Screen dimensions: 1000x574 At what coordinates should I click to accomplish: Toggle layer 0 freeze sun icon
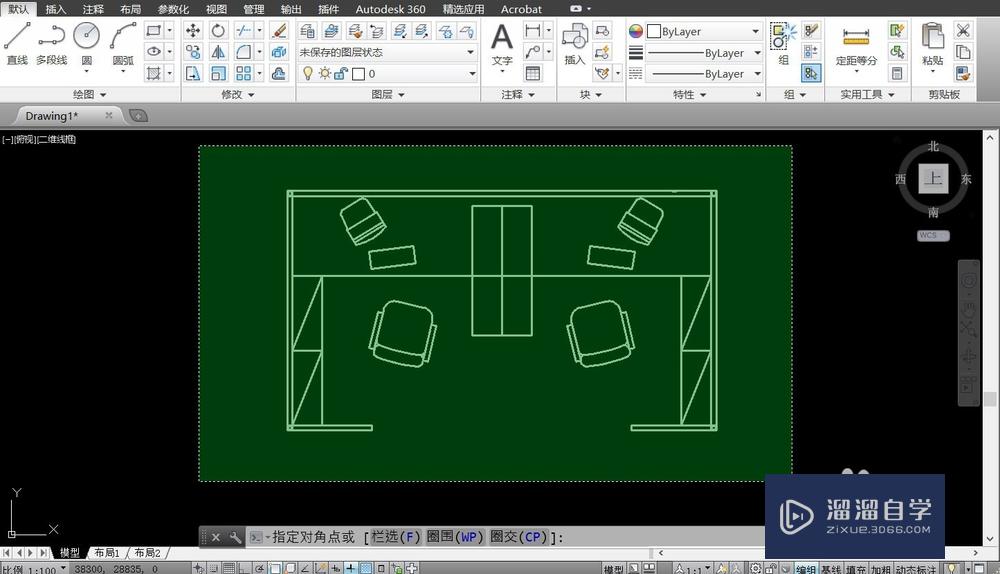(325, 73)
